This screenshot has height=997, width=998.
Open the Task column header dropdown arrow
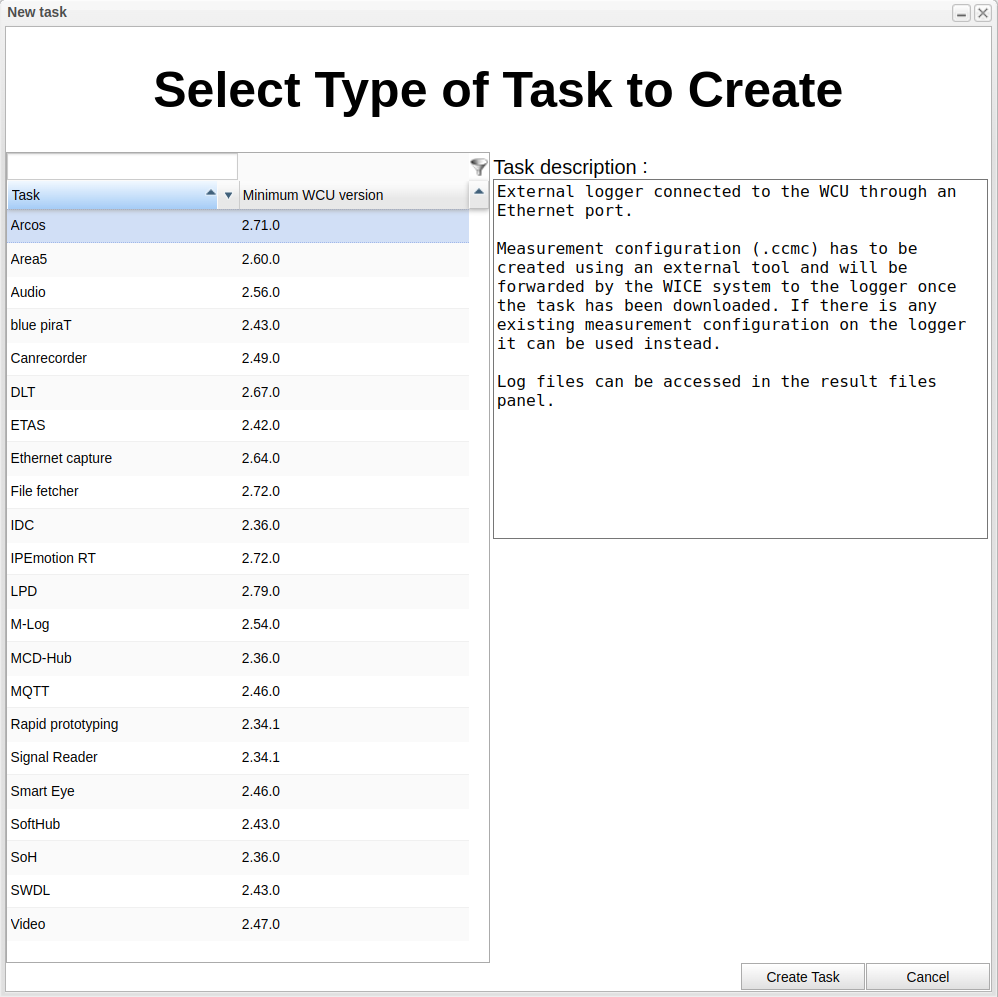coord(228,195)
